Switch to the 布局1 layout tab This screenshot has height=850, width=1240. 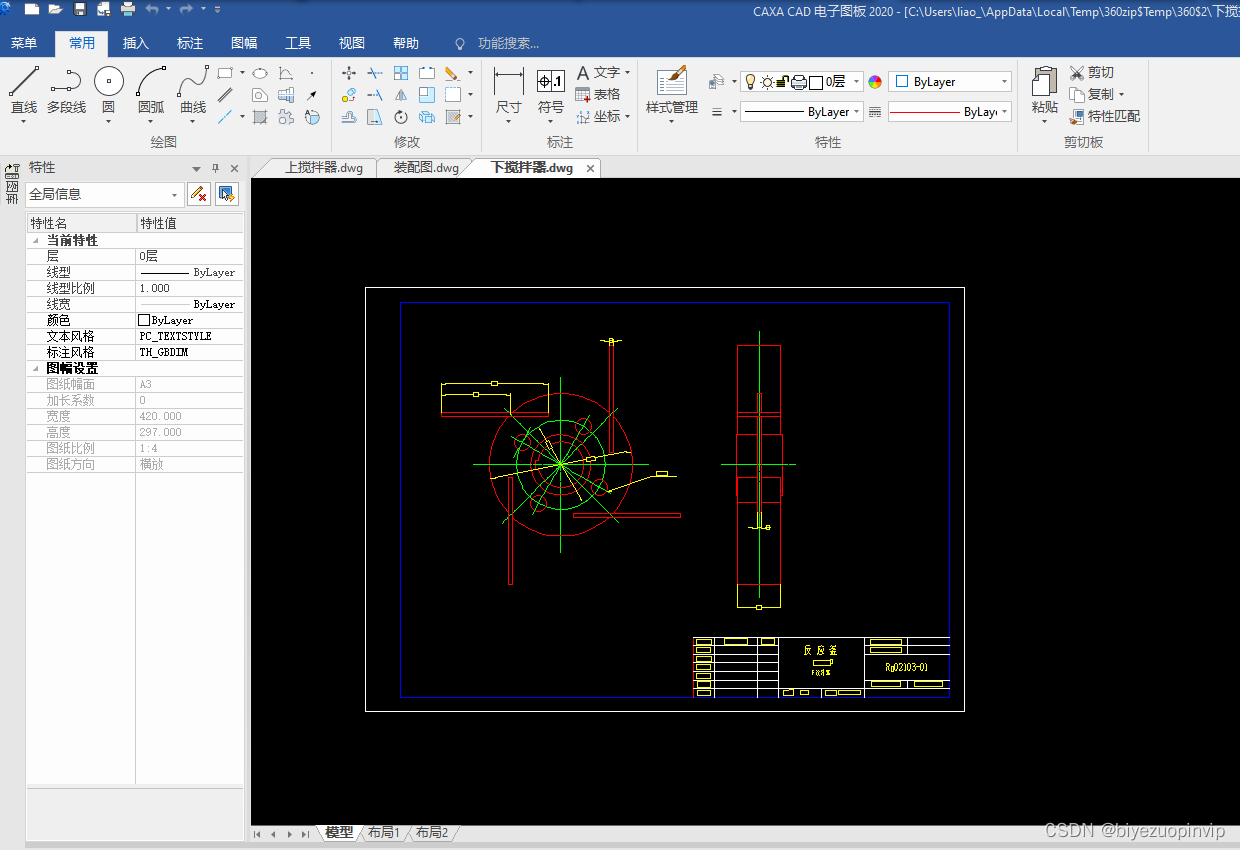tap(383, 832)
